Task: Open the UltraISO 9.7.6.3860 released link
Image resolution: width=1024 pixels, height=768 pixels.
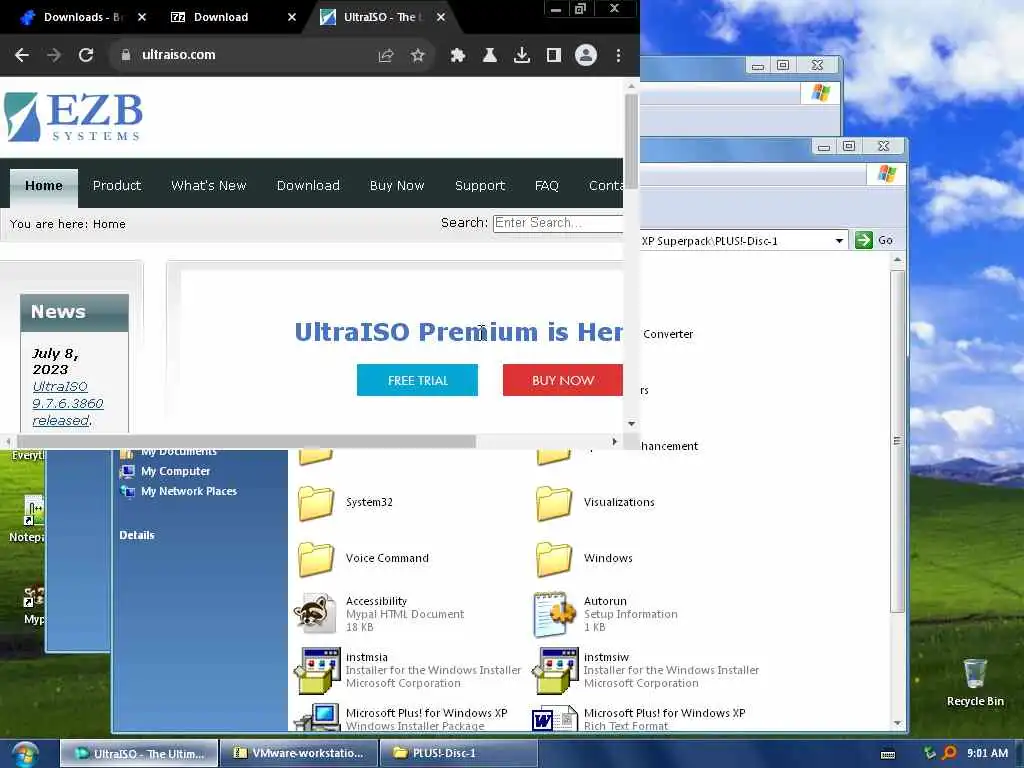Action: coord(68,404)
